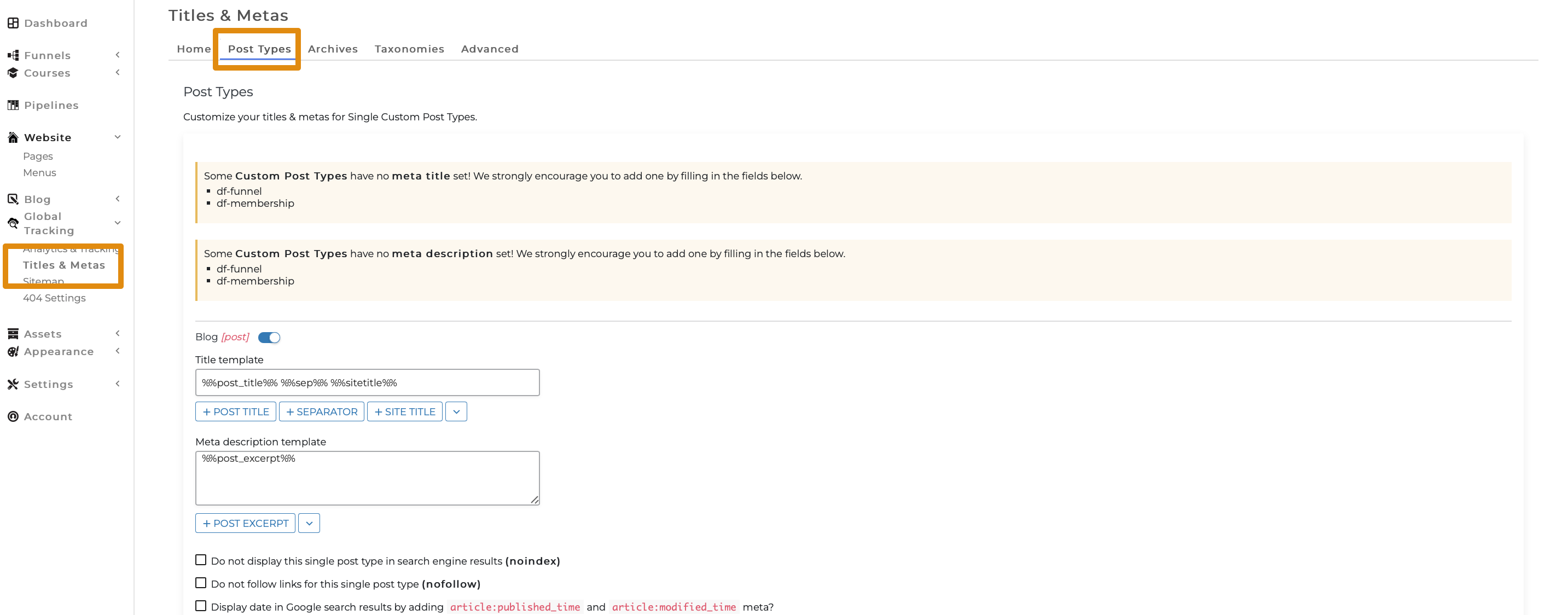Click the Assets sidebar icon

click(13, 333)
